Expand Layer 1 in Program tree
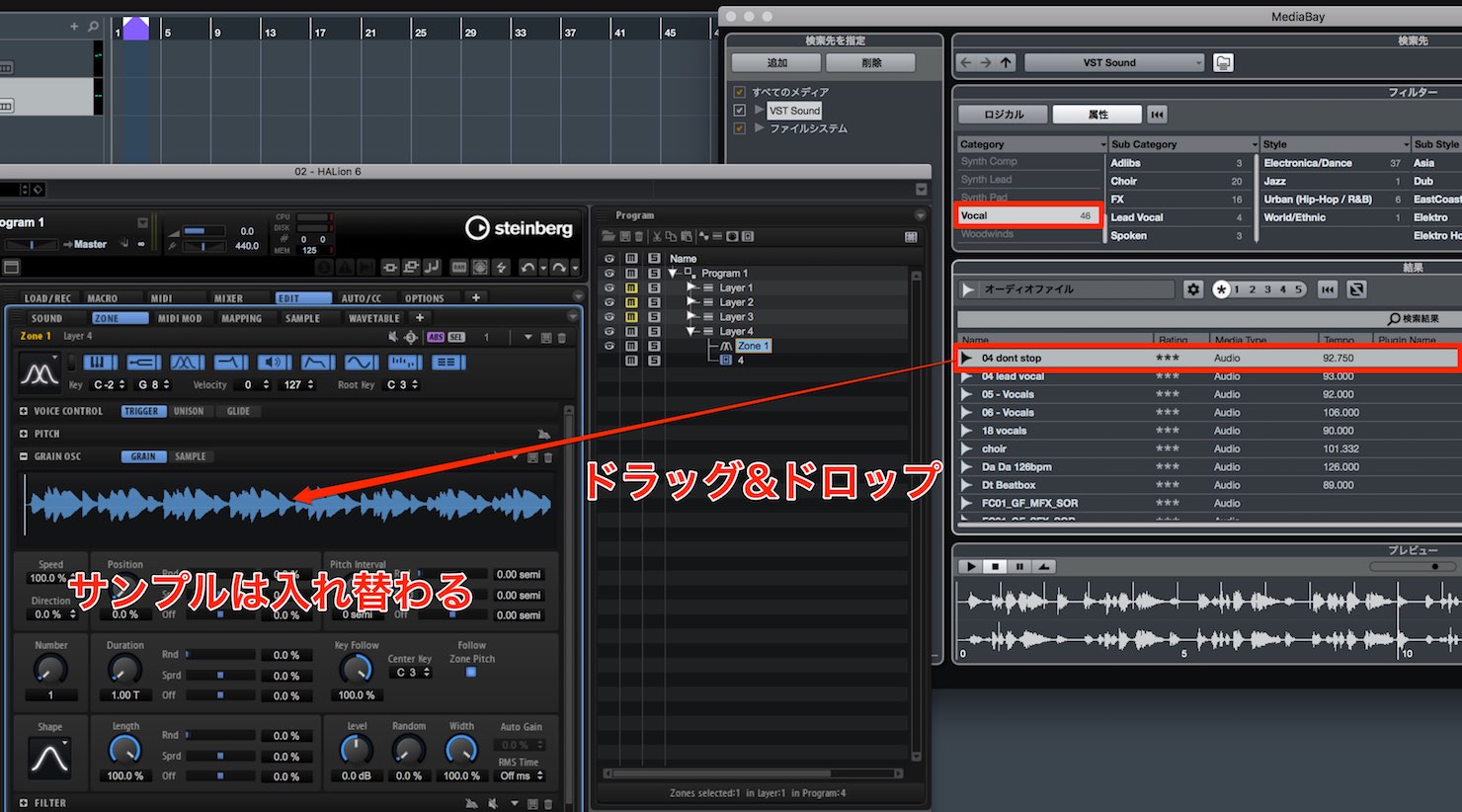The image size is (1462, 812). point(690,287)
